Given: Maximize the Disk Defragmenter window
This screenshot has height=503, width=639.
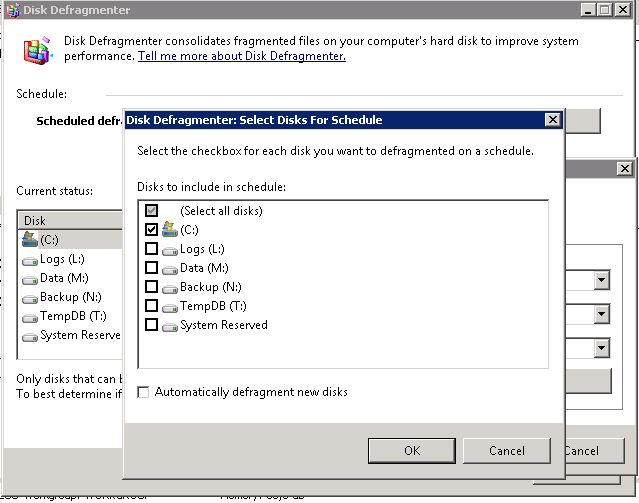Looking at the screenshot, I should click(x=605, y=10).
